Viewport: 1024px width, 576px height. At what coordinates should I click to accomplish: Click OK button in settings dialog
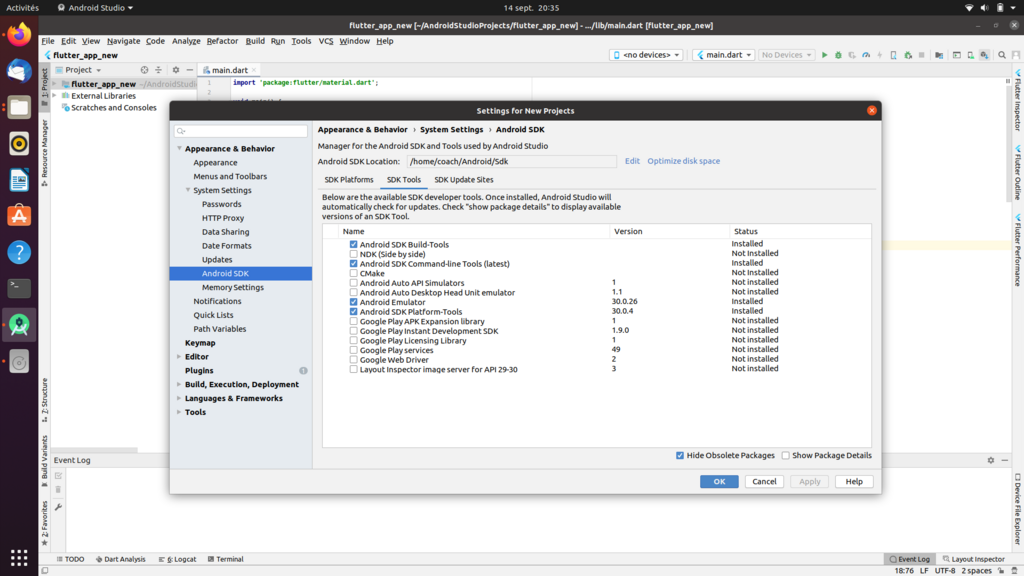pos(719,481)
